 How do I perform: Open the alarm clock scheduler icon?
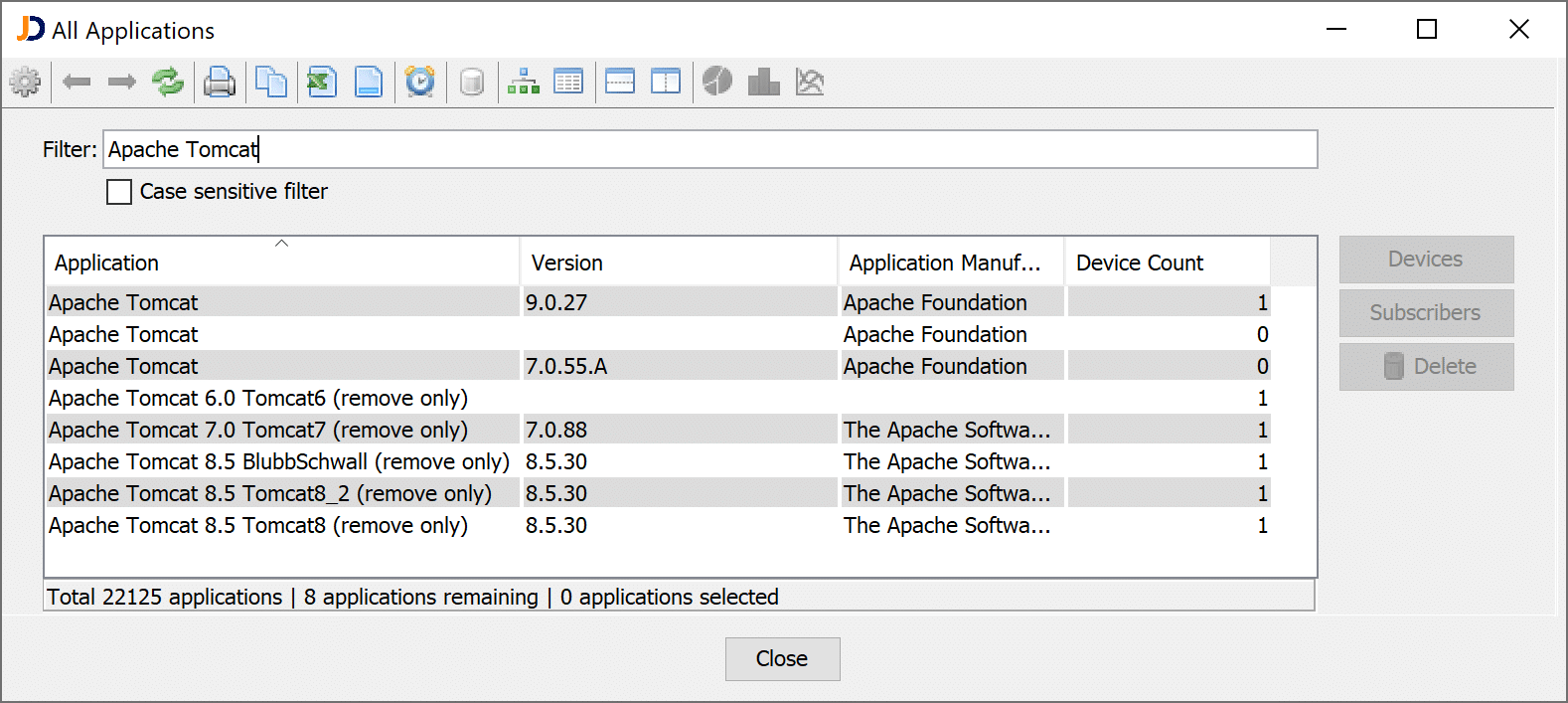420,82
